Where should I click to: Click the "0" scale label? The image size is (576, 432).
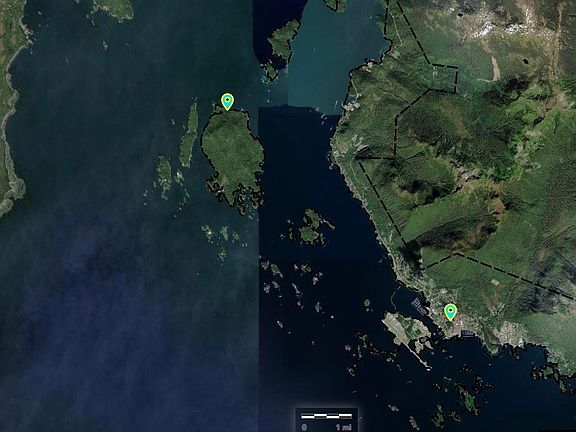click(x=304, y=427)
